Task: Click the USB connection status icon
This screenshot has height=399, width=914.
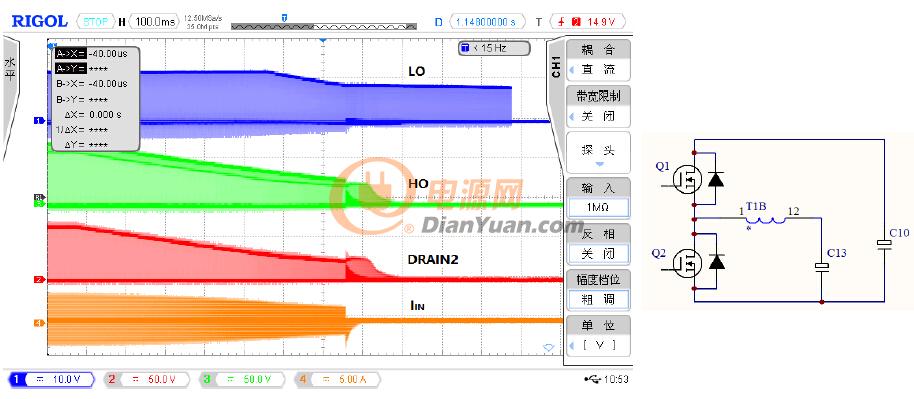Action: click(x=592, y=380)
